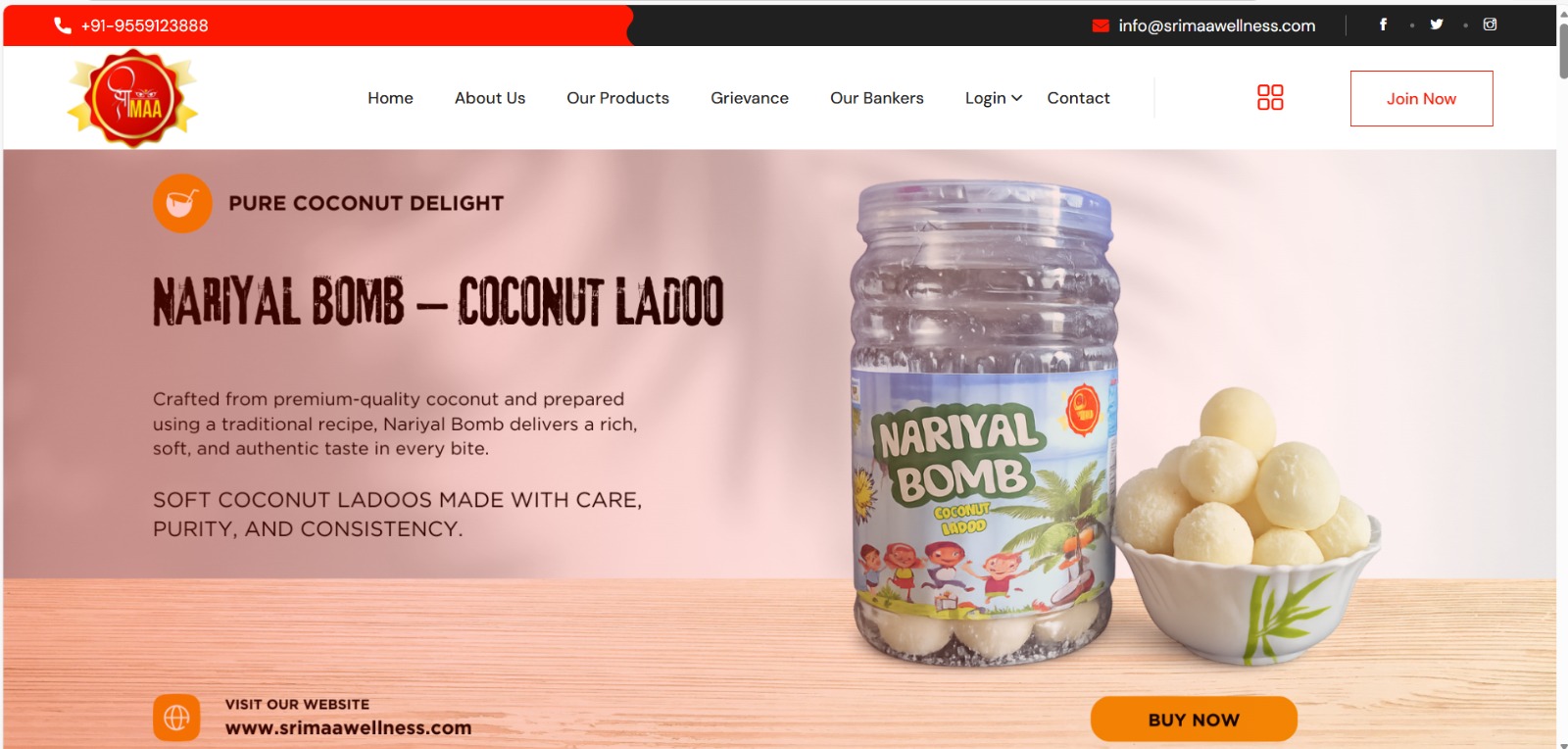1568x749 pixels.
Task: Click the Facebook icon in top bar
Action: click(1383, 25)
